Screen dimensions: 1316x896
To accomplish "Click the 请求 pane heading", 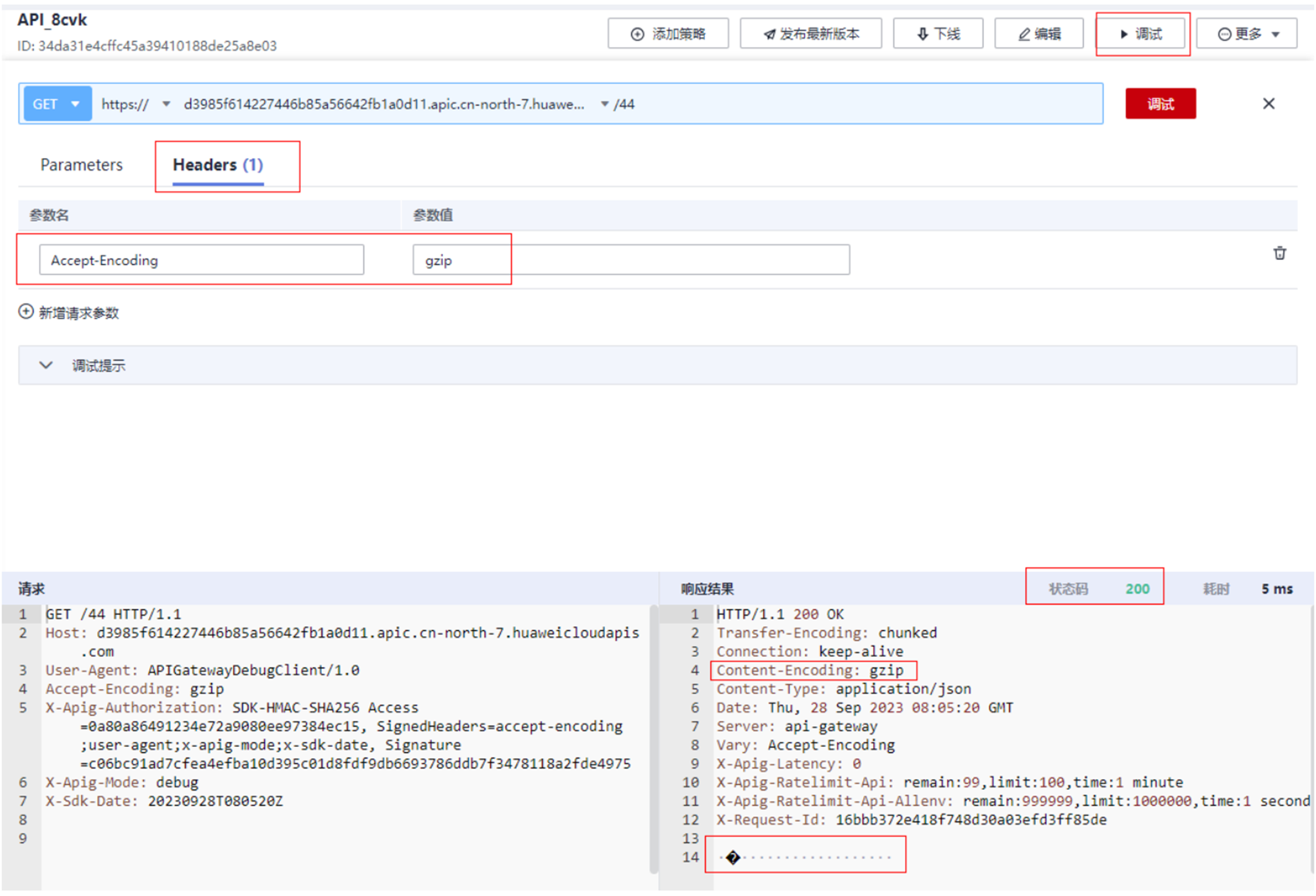I will pos(31,589).
